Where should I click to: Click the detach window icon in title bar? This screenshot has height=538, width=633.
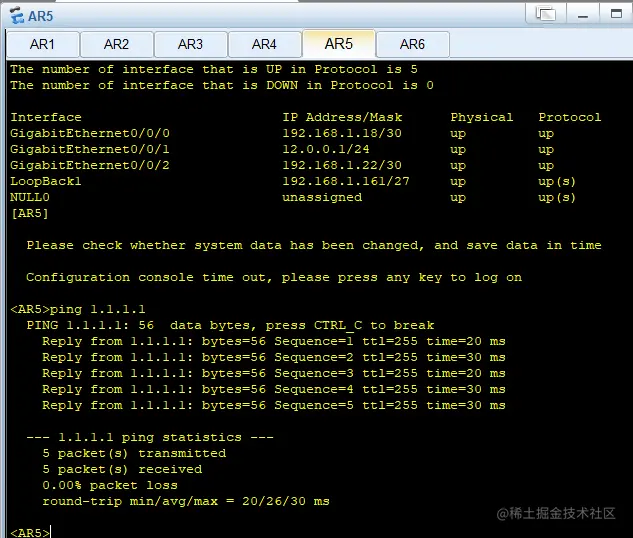click(545, 14)
